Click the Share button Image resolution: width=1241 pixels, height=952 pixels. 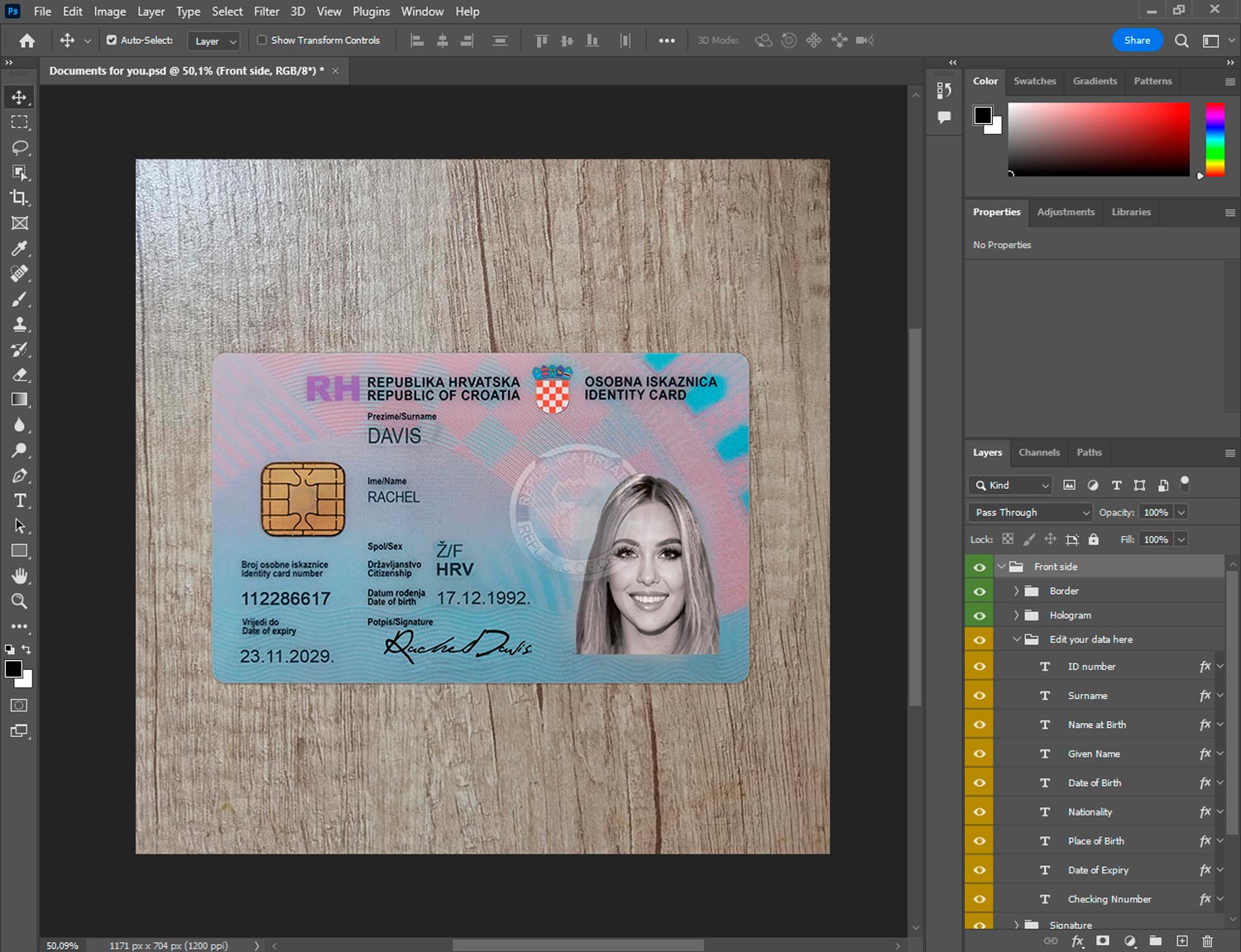tap(1137, 40)
